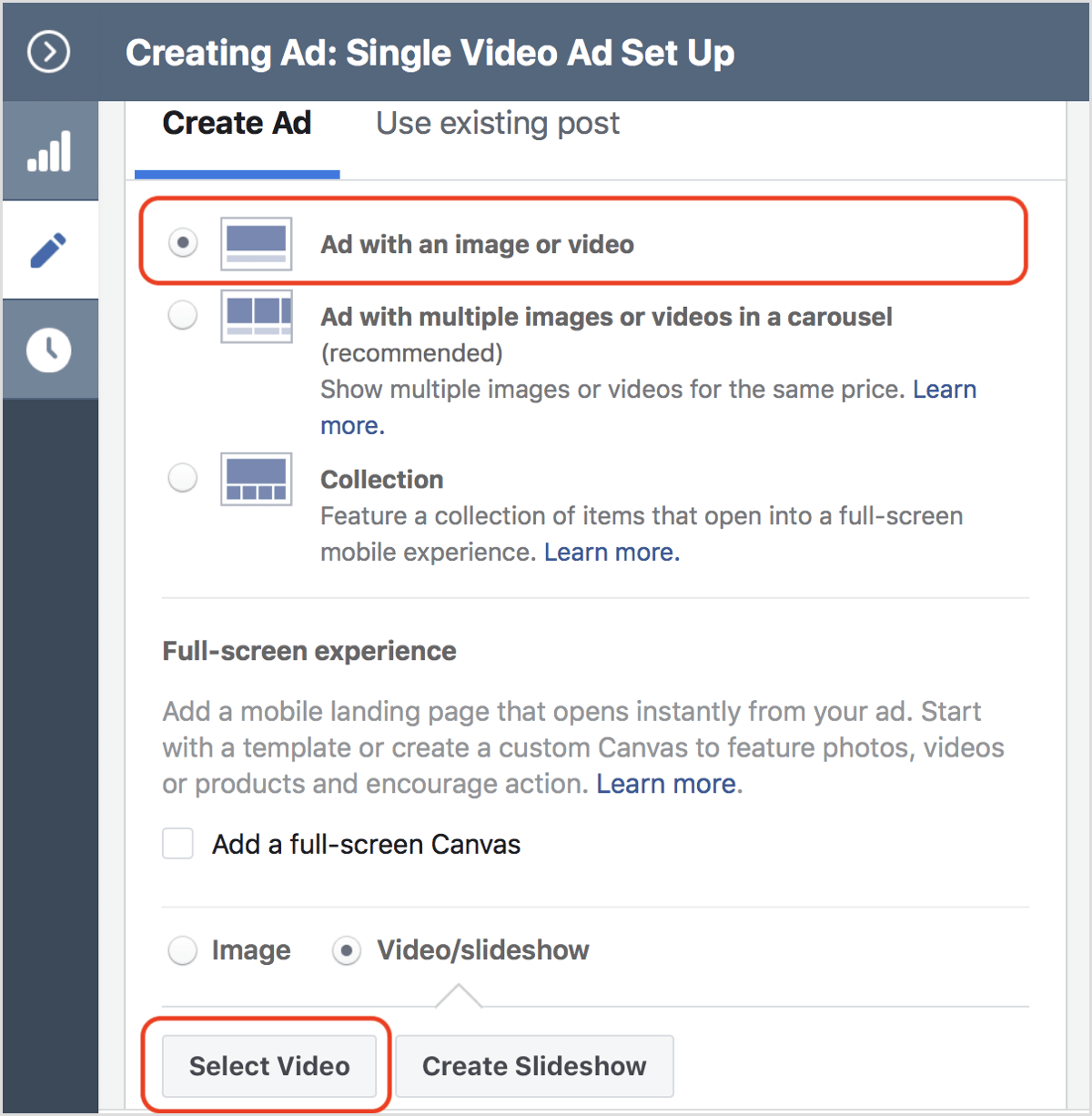The width and height of the screenshot is (1092, 1116).
Task: Enable 'Add a full-screen Canvas' checkbox
Action: [178, 844]
